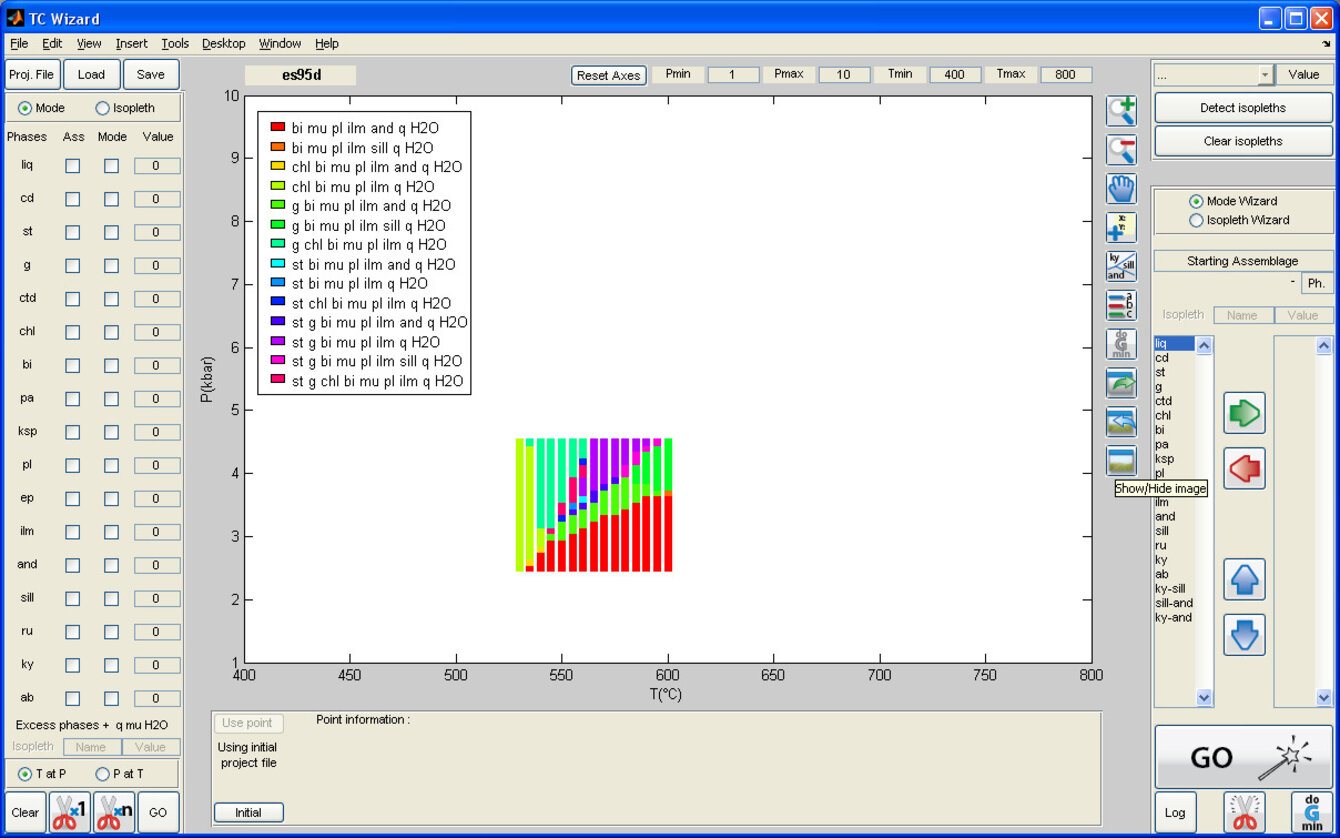Click the Show/Hide image icon
The width and height of the screenshot is (1340, 838).
click(x=1121, y=461)
